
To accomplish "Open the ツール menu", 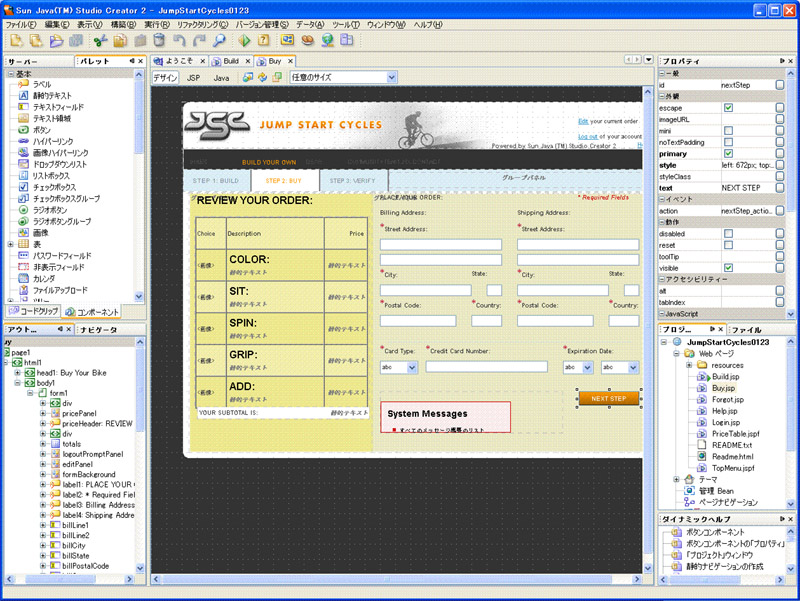I will coord(345,24).
